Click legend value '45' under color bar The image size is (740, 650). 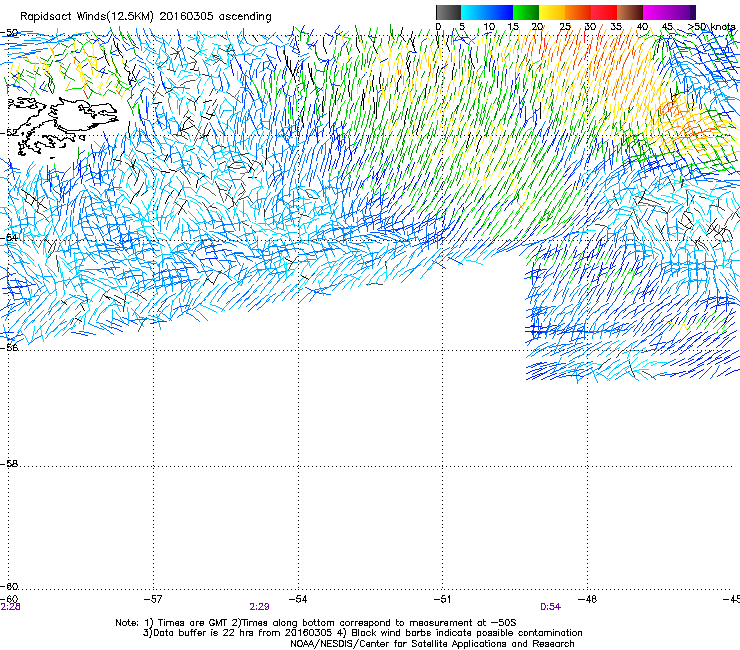pos(667,27)
